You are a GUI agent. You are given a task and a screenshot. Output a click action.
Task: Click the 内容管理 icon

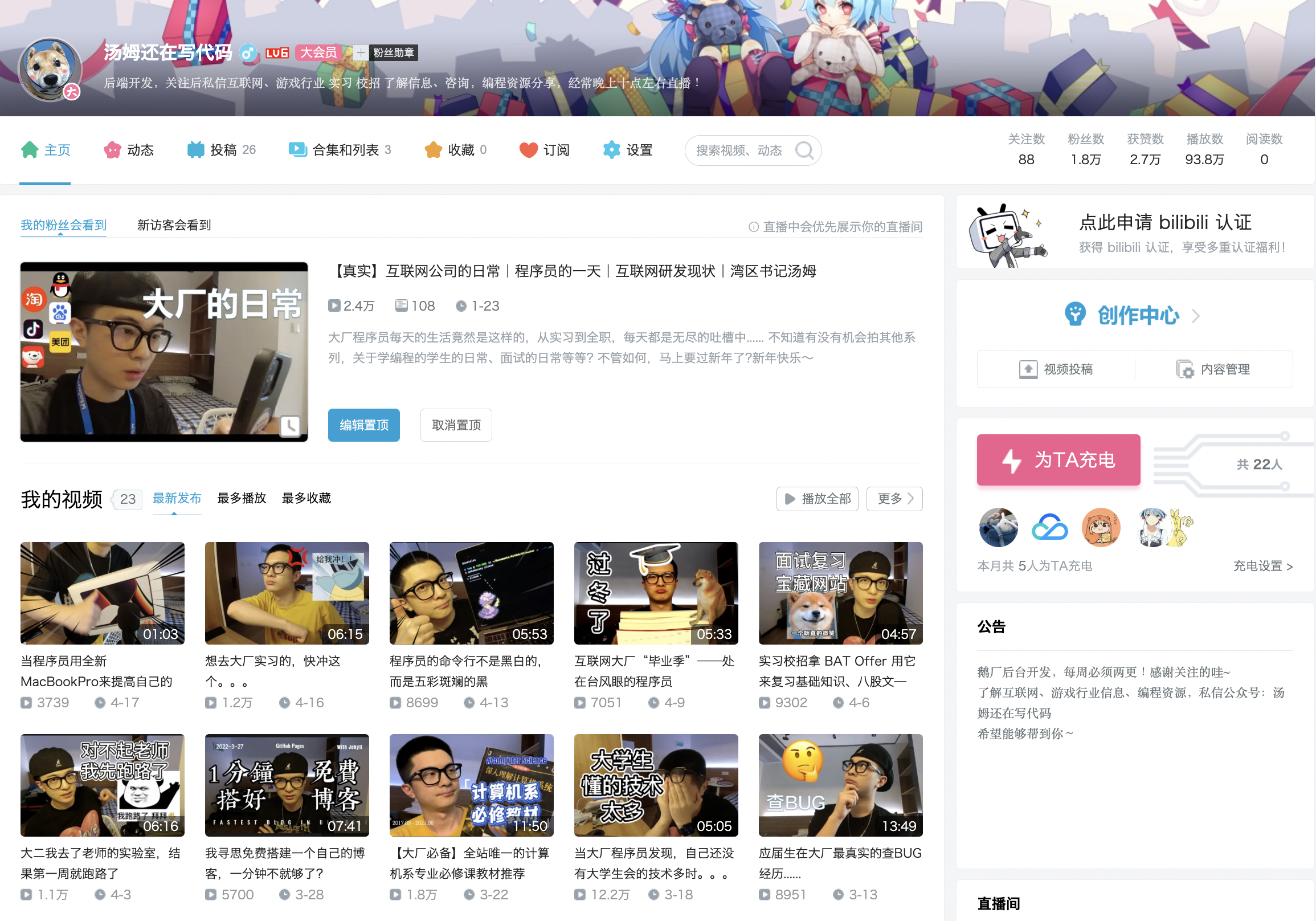tap(1184, 369)
